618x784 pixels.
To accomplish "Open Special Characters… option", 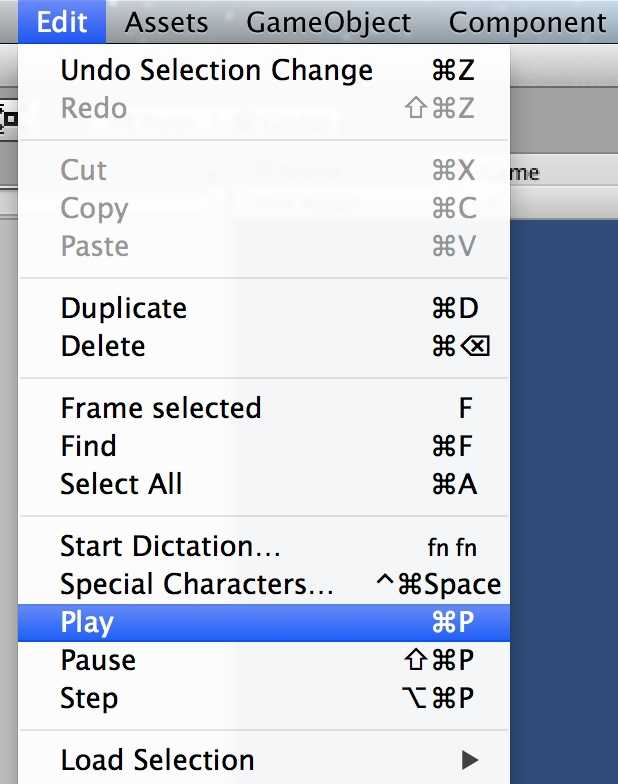I will [x=197, y=584].
